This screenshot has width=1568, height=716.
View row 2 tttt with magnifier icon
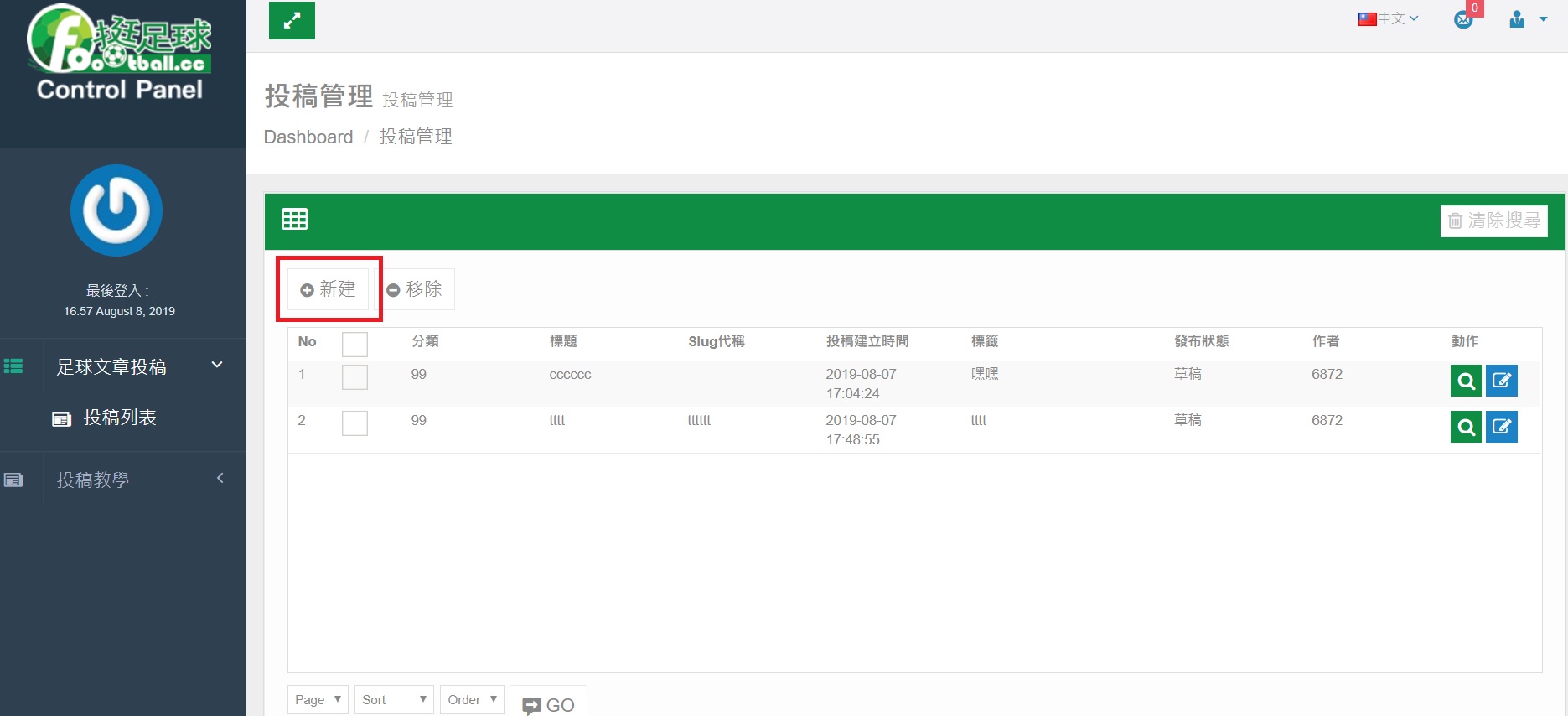1466,427
